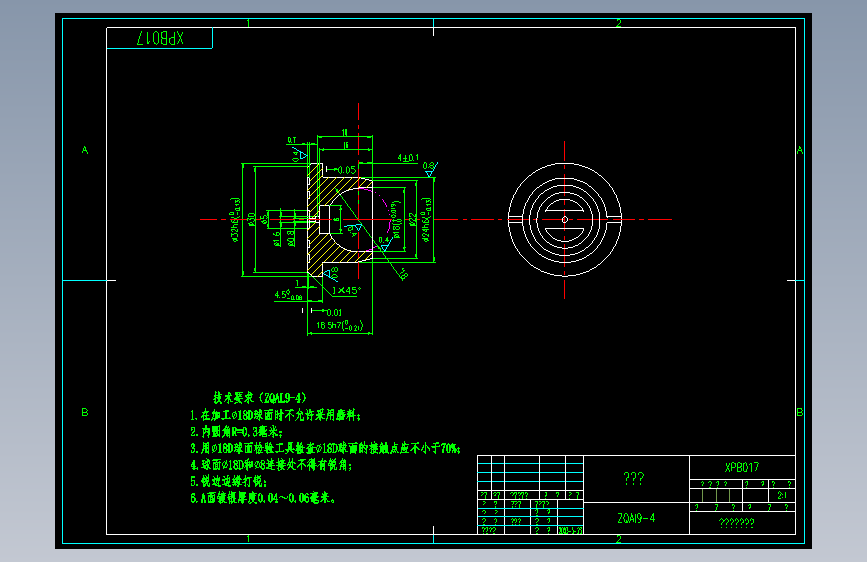The image size is (867, 562).
Task: Click the '???' part name cell in title block
Action: pyautogui.click(x=634, y=478)
